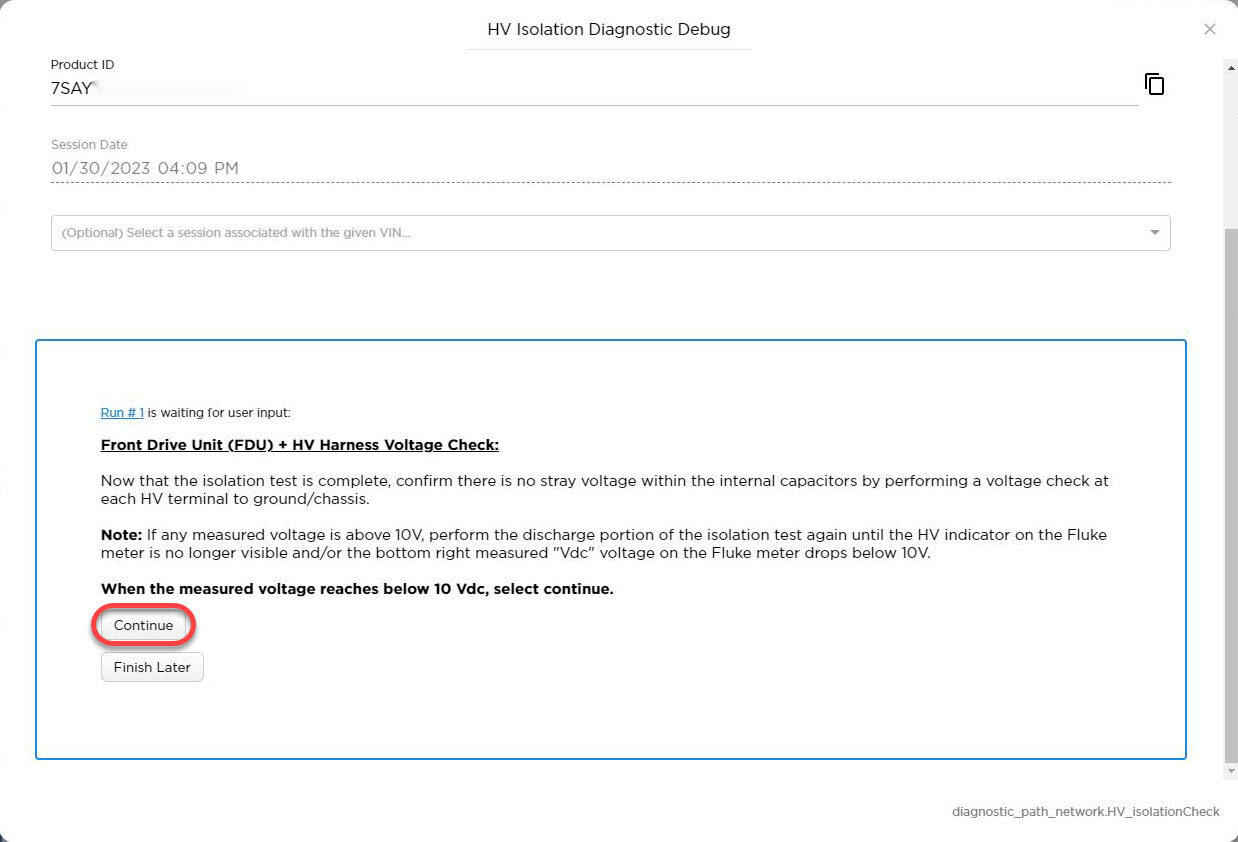This screenshot has height=842, width=1238.
Task: Open the Run # 1 link
Action: tap(122, 413)
